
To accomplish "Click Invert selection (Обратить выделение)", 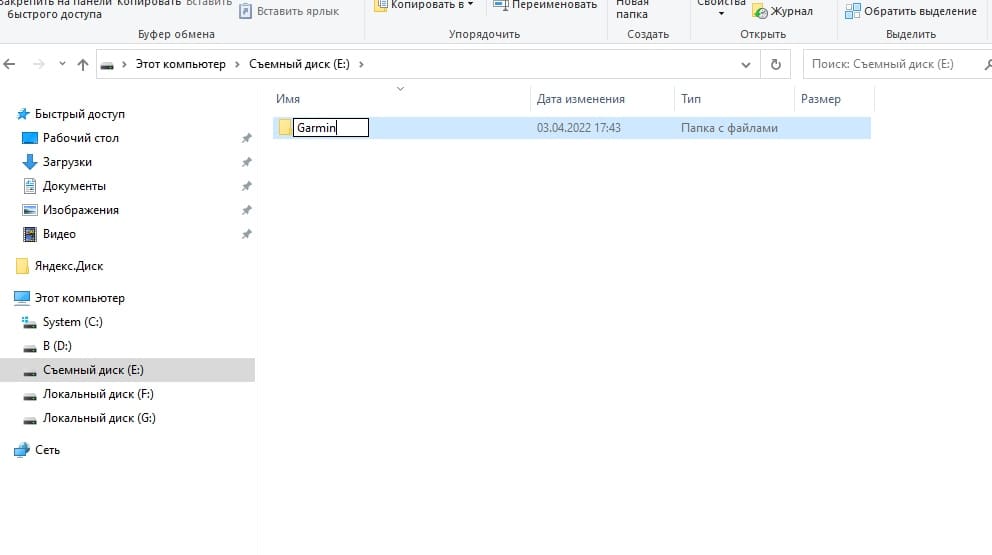I will tap(911, 11).
